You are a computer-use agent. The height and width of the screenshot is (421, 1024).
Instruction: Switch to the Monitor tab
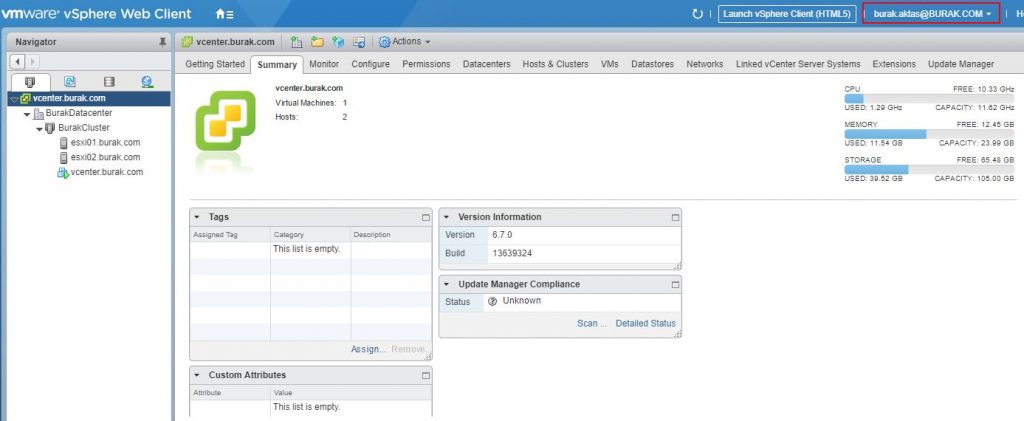(x=324, y=64)
